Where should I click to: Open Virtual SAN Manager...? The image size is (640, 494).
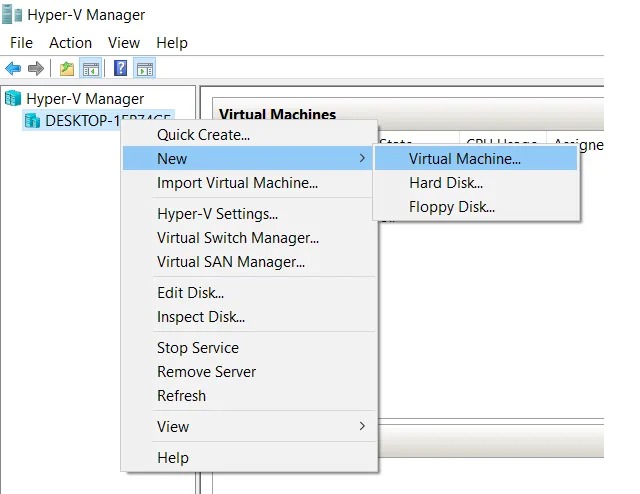tap(247, 262)
